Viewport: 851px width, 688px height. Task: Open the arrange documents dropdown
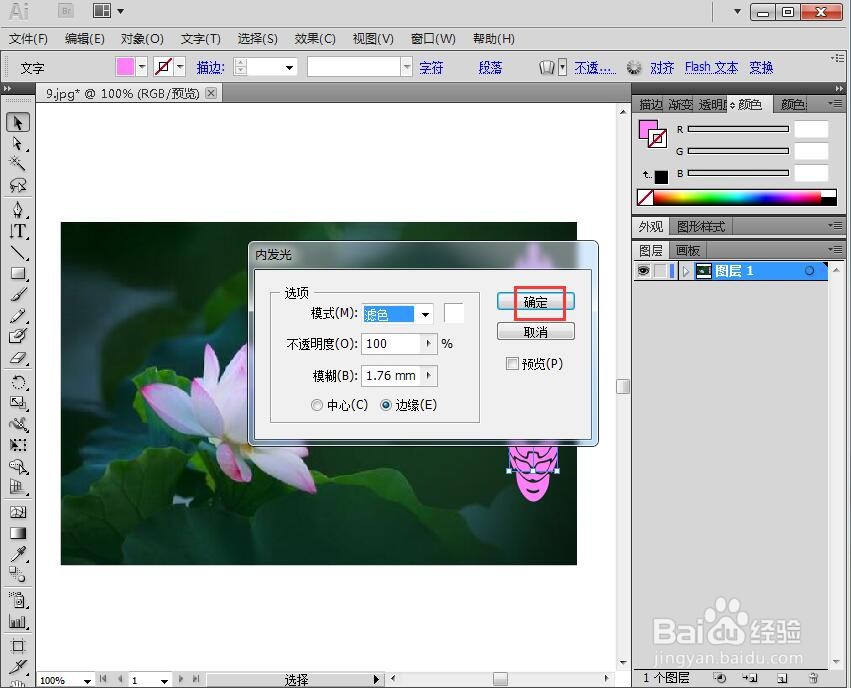point(120,11)
